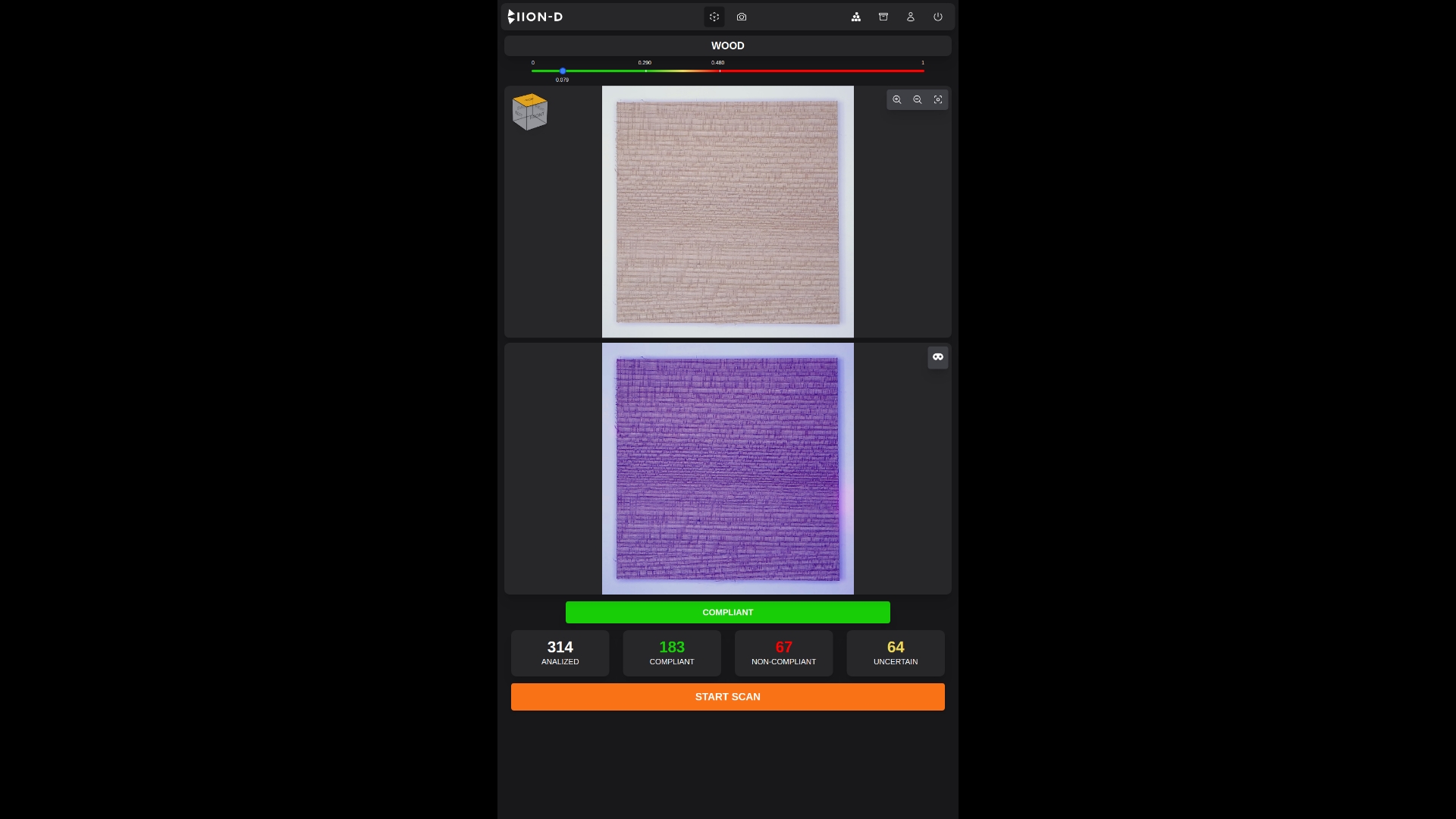1456x819 pixels.
Task: Click the green COMPLIANT result banner
Action: point(728,612)
